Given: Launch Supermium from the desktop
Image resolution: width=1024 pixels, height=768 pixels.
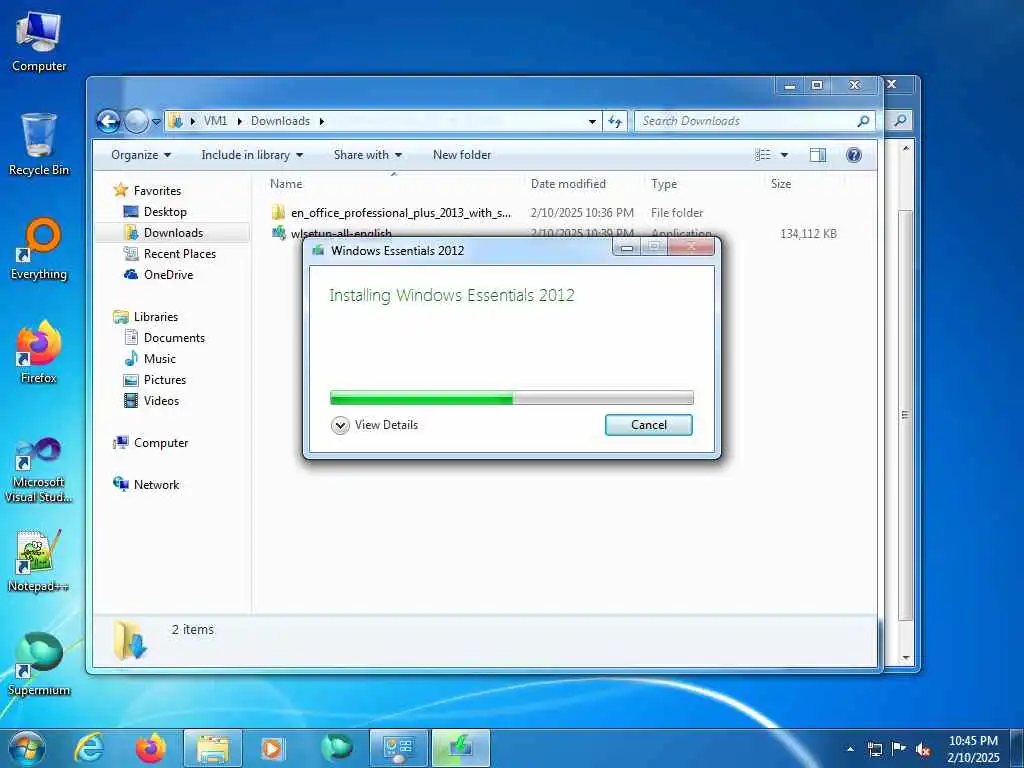Looking at the screenshot, I should coord(39,664).
